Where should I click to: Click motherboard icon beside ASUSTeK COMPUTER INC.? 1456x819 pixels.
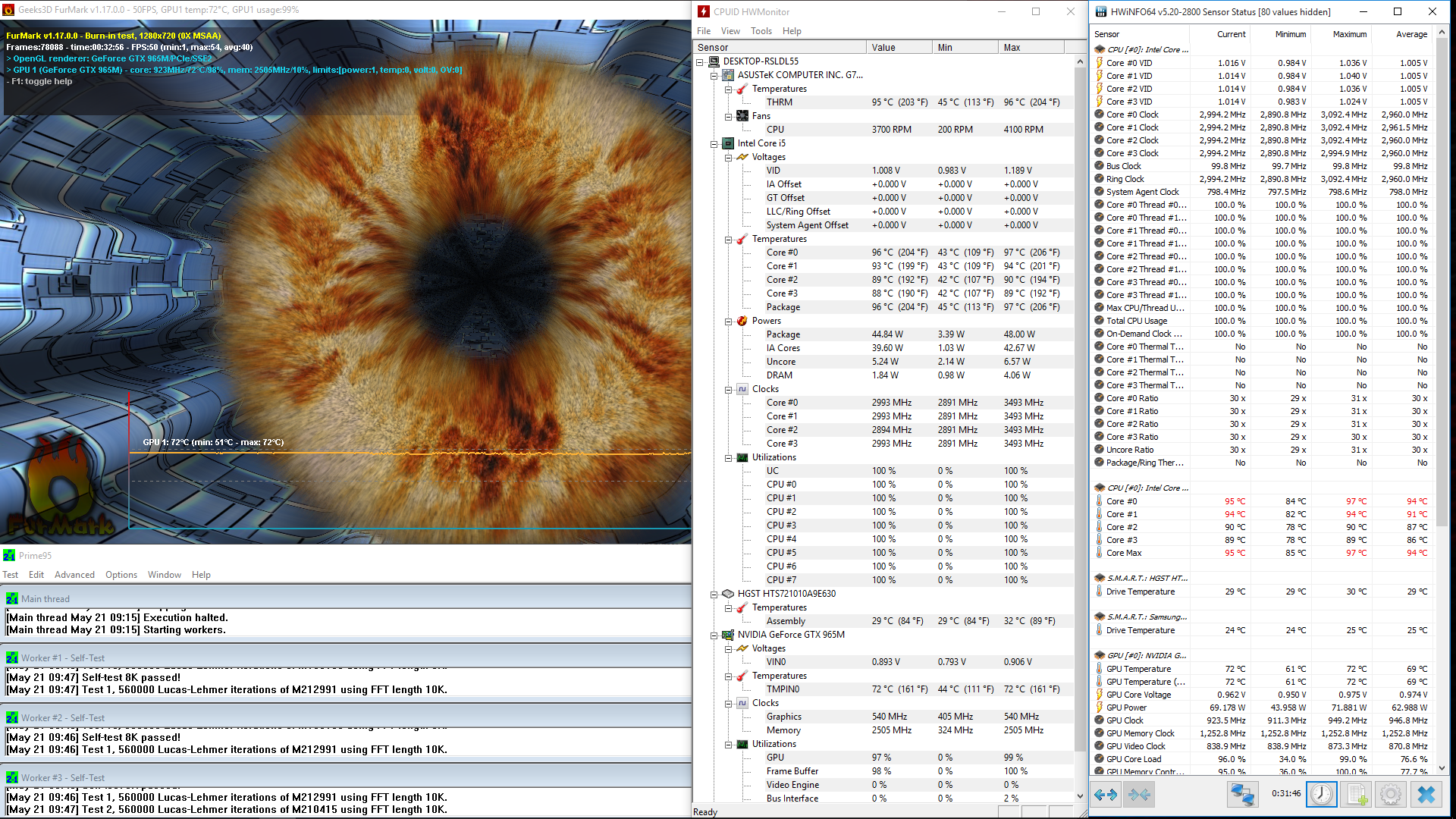coord(728,75)
